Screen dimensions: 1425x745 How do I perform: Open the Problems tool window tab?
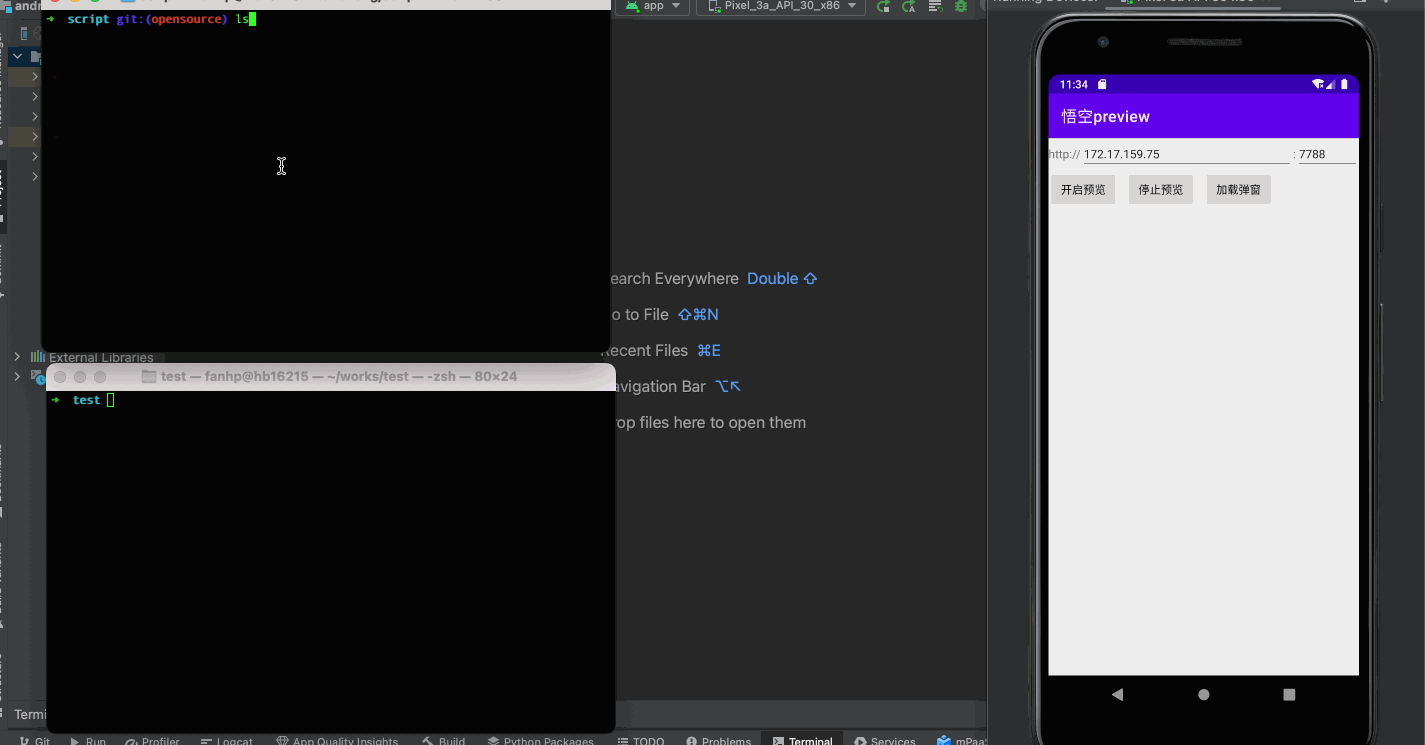click(720, 741)
